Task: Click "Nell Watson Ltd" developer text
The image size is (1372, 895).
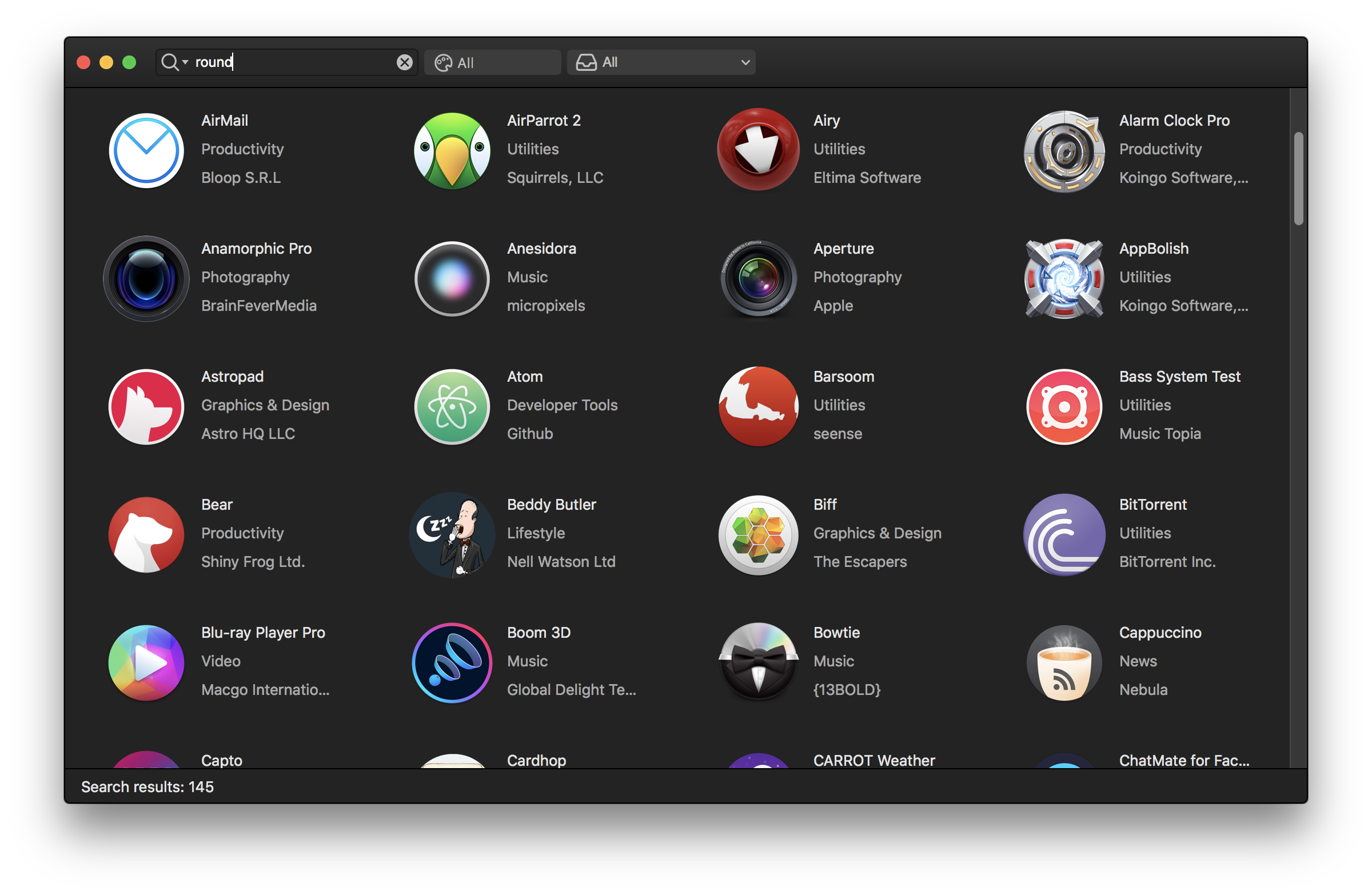Action: 561,561
